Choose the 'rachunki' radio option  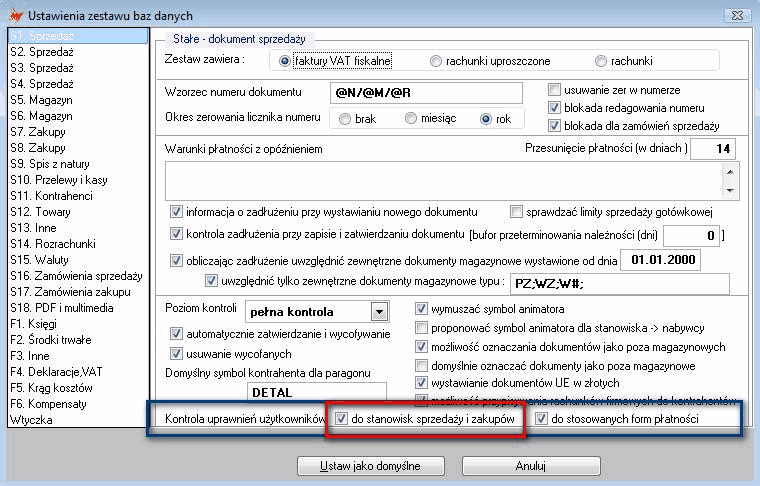click(601, 61)
